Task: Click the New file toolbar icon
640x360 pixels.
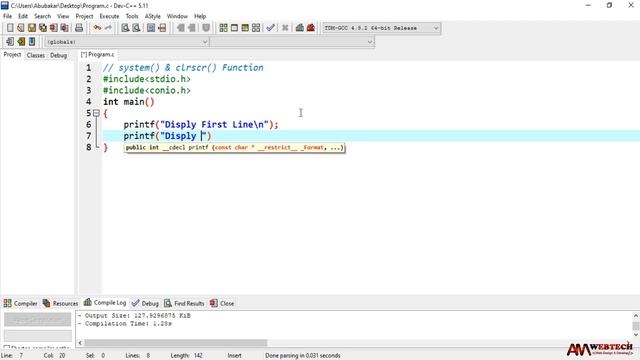Action: pyautogui.click(x=10, y=28)
